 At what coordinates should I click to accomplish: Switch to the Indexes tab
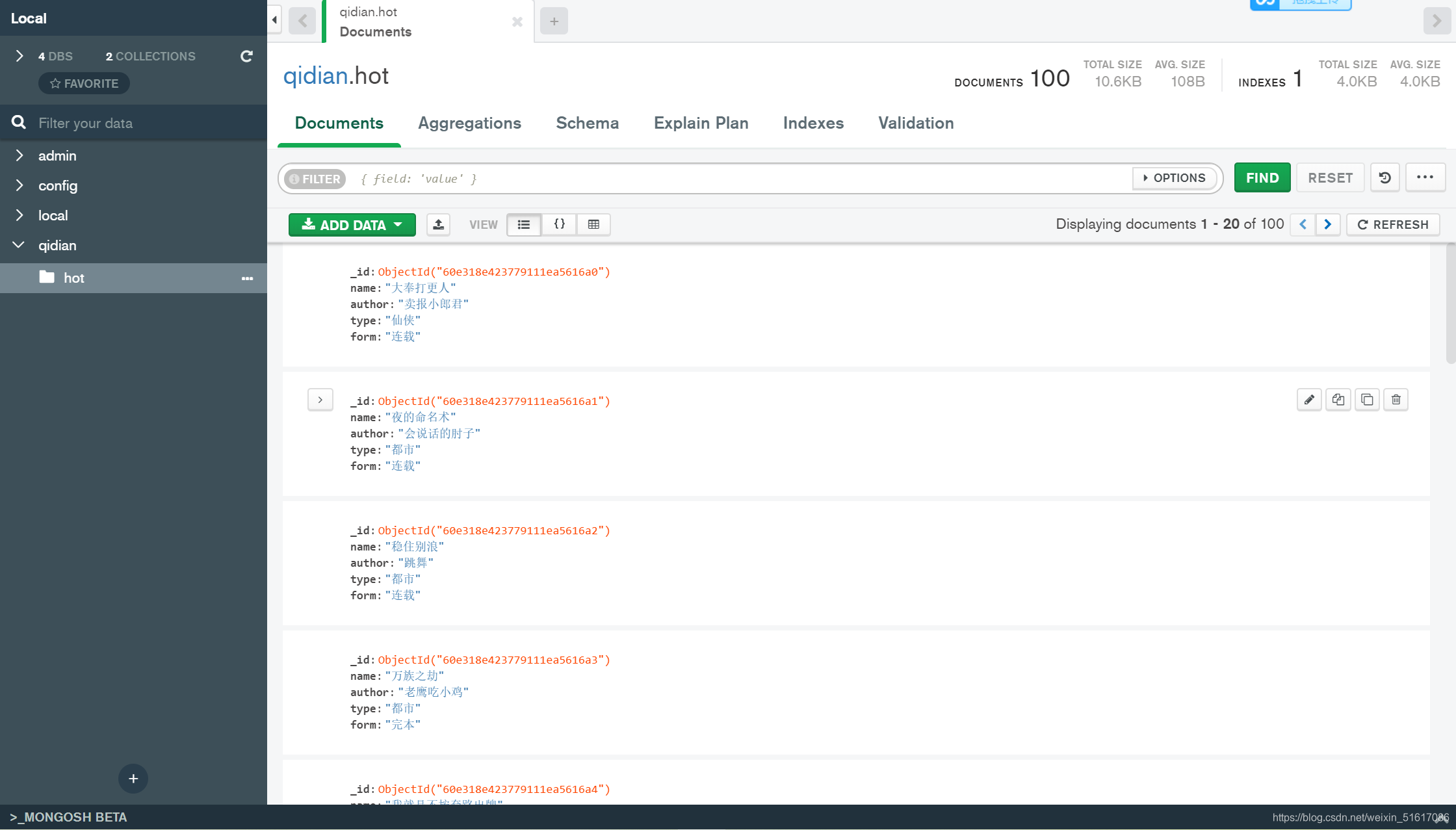813,123
